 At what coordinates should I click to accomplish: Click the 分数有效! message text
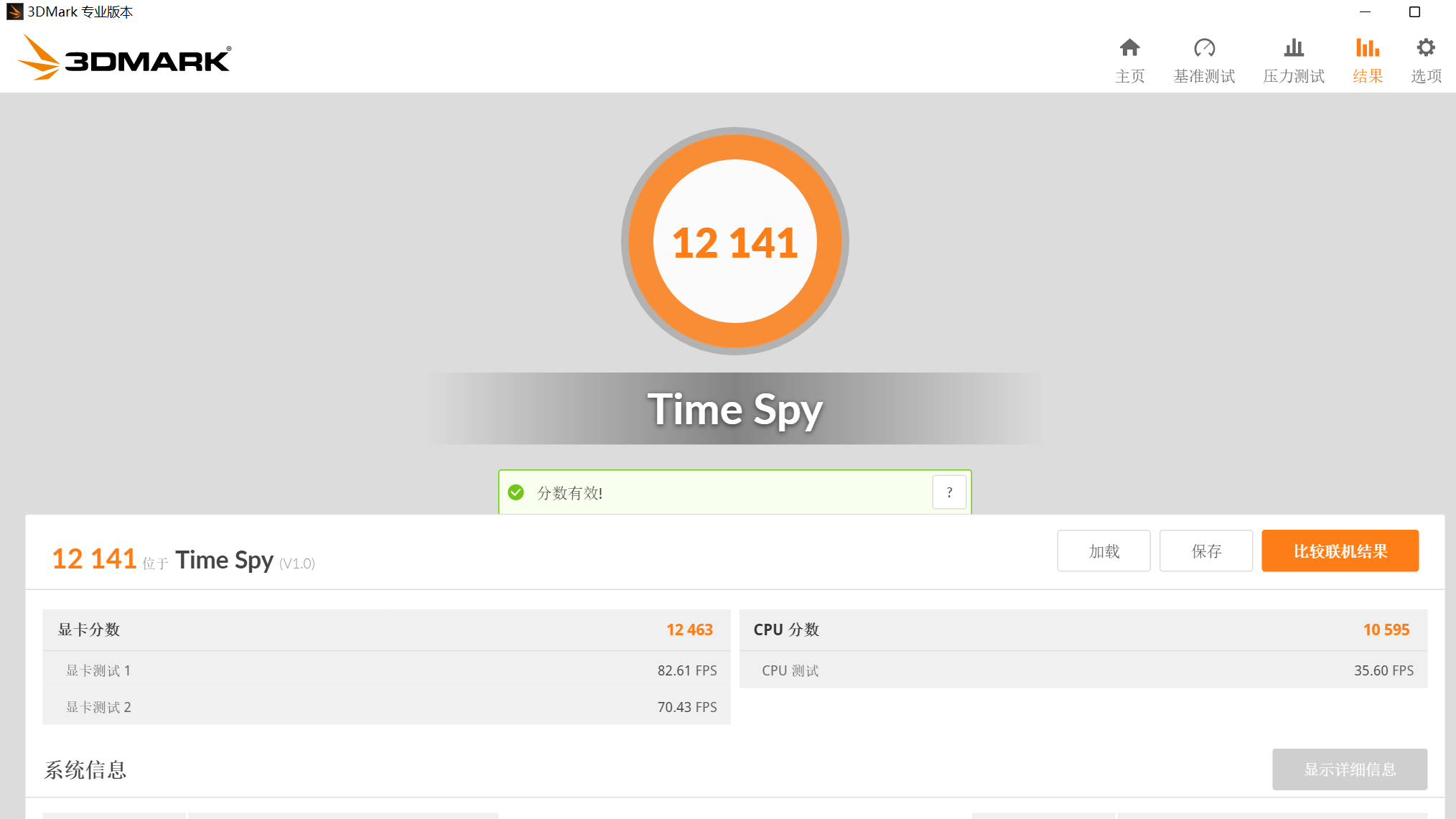(x=569, y=493)
